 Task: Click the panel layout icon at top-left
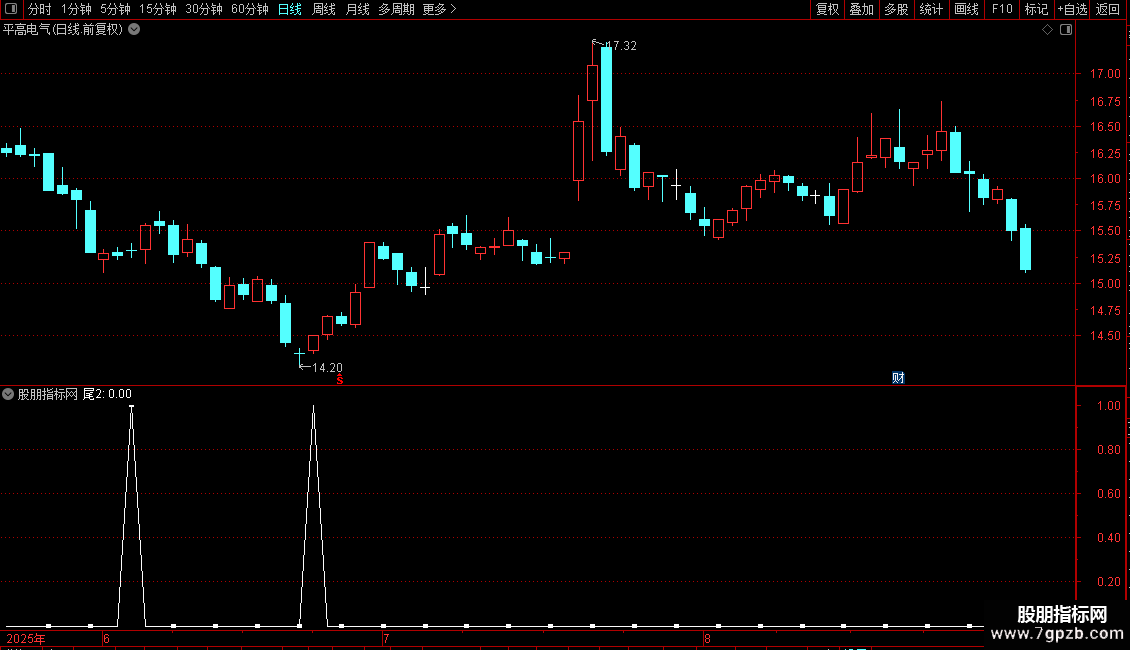11,9
